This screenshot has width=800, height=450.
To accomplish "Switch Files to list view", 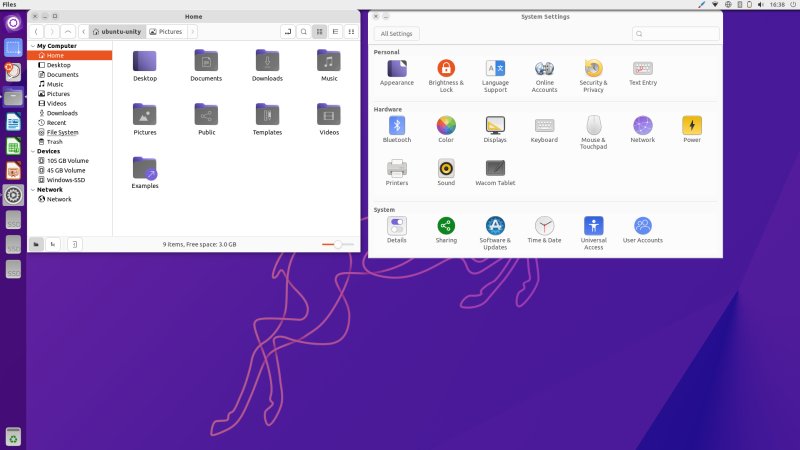I will click(x=335, y=32).
